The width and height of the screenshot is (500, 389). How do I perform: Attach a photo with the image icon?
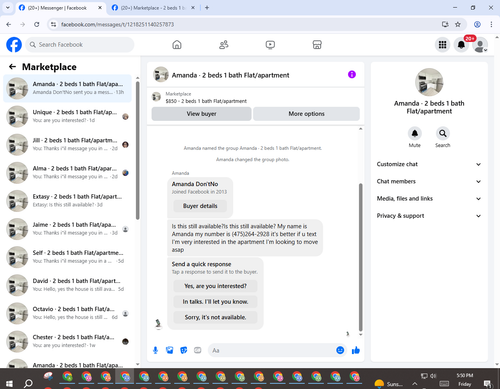pyautogui.click(x=170, y=350)
